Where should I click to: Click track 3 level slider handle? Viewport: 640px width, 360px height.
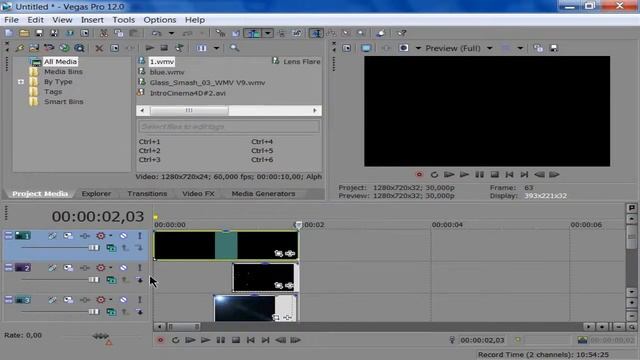[94, 311]
